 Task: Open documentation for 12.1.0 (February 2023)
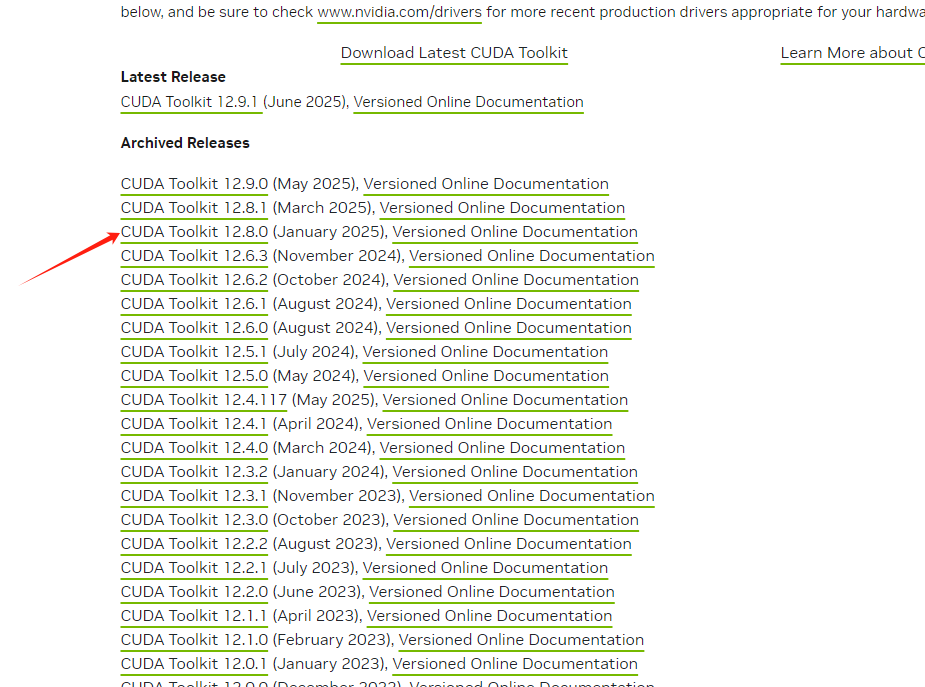tap(521, 639)
